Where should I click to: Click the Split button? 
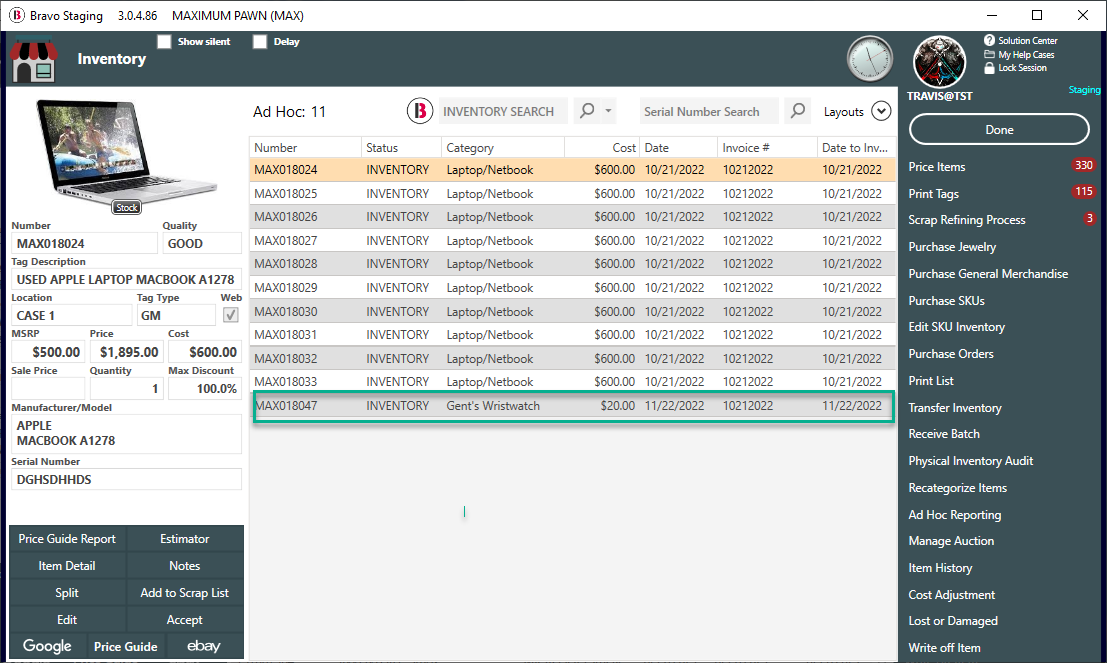tap(67, 592)
